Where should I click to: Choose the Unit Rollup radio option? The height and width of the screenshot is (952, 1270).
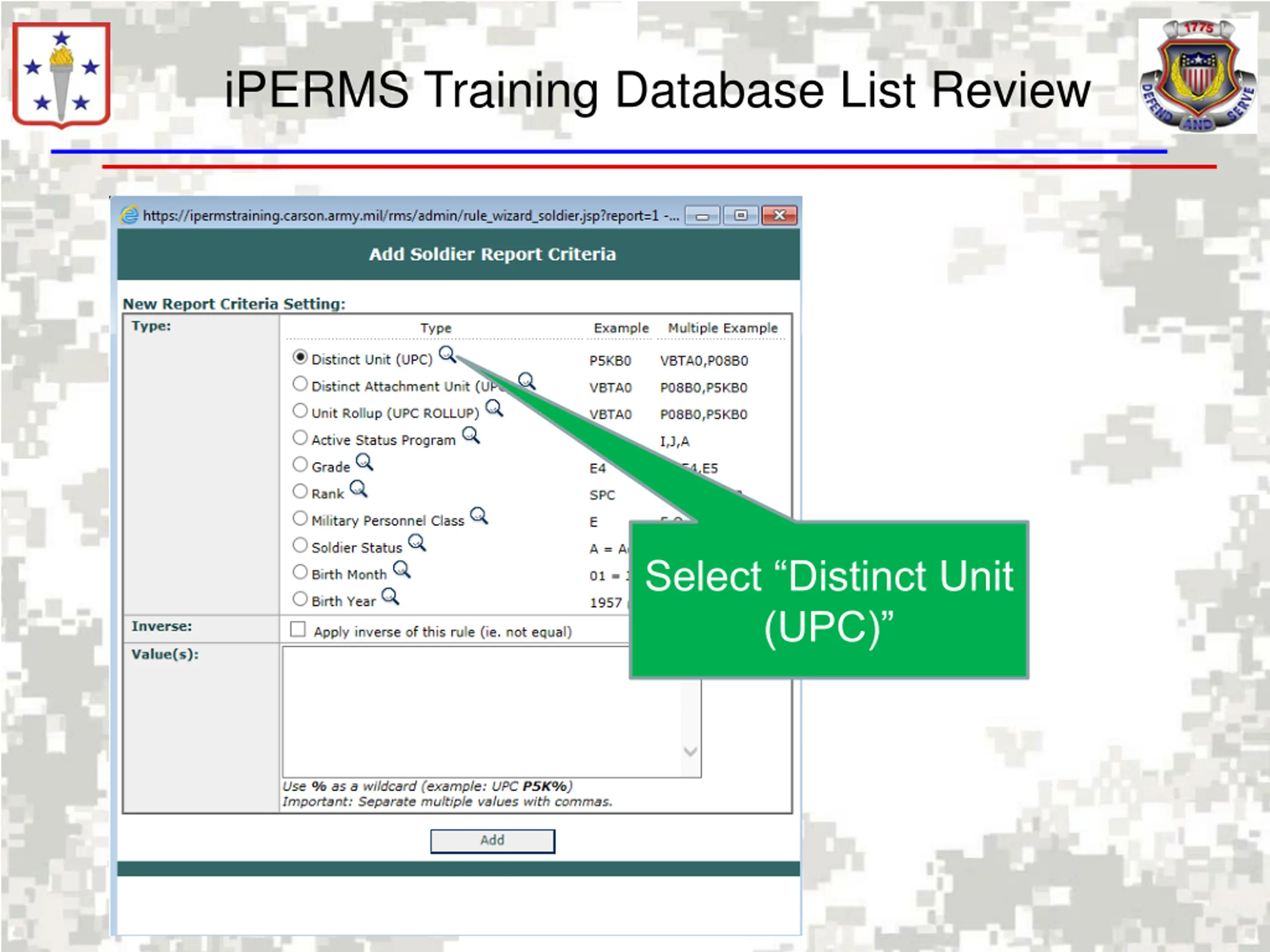[x=300, y=411]
